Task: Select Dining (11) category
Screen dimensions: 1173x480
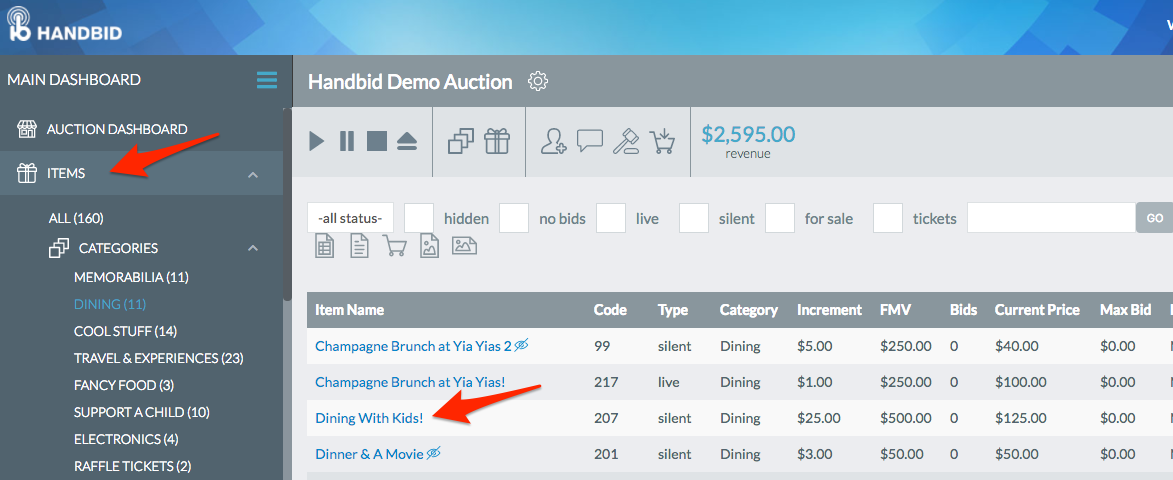Action: point(110,304)
